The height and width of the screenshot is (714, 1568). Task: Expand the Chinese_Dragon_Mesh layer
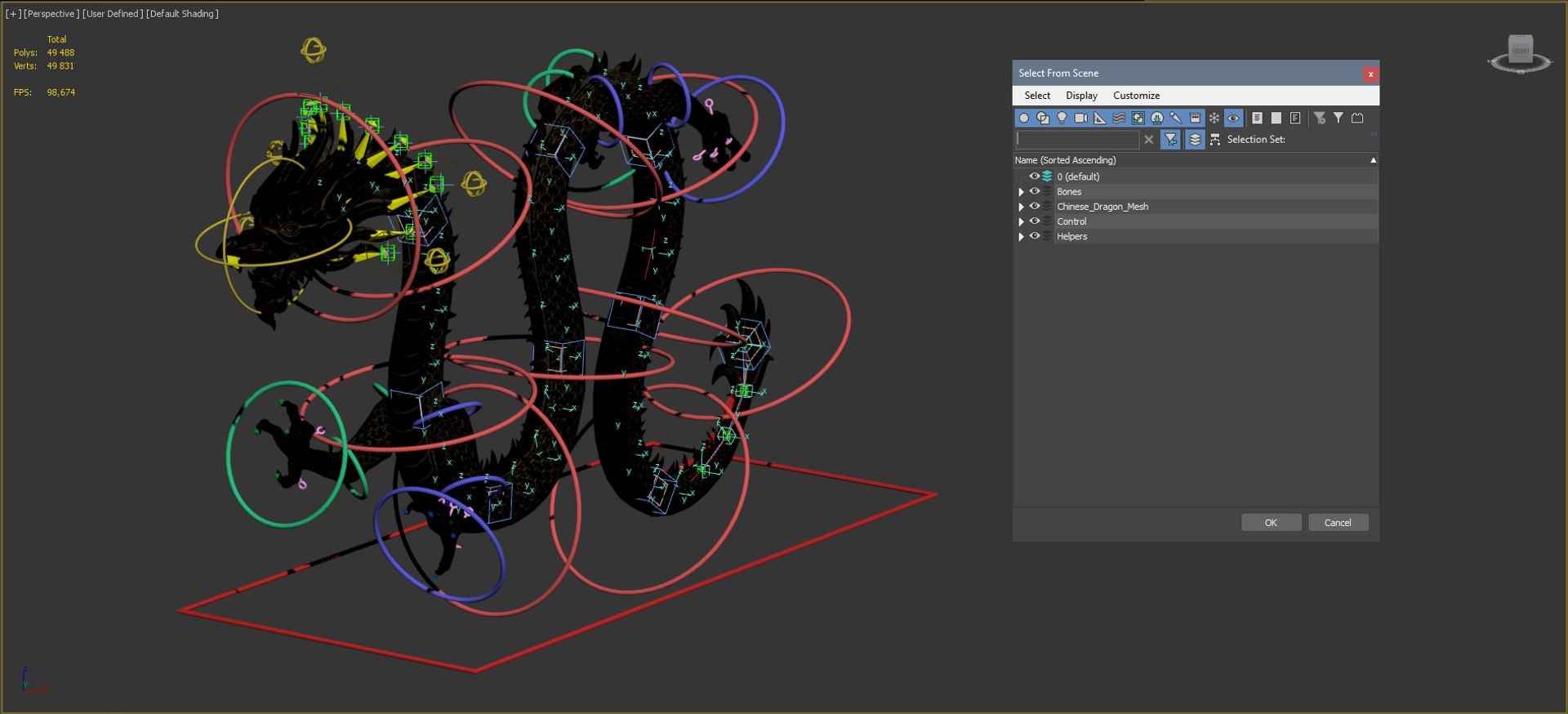[x=1021, y=207]
